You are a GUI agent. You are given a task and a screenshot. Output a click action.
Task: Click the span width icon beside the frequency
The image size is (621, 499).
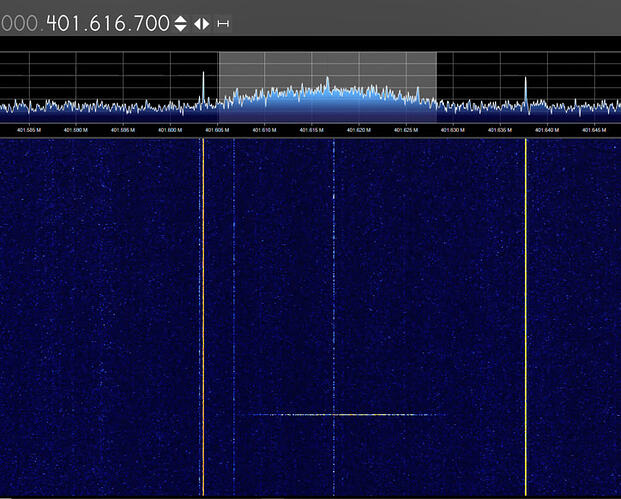tap(223, 24)
